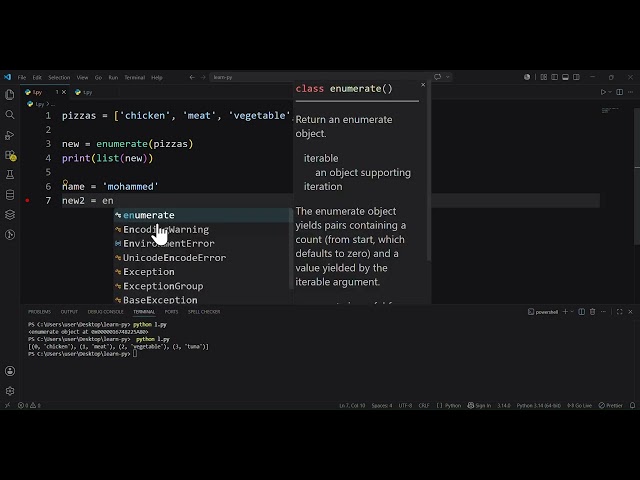The height and width of the screenshot is (480, 640).
Task: Open the Copilot chat icon
Action: [x=438, y=77]
